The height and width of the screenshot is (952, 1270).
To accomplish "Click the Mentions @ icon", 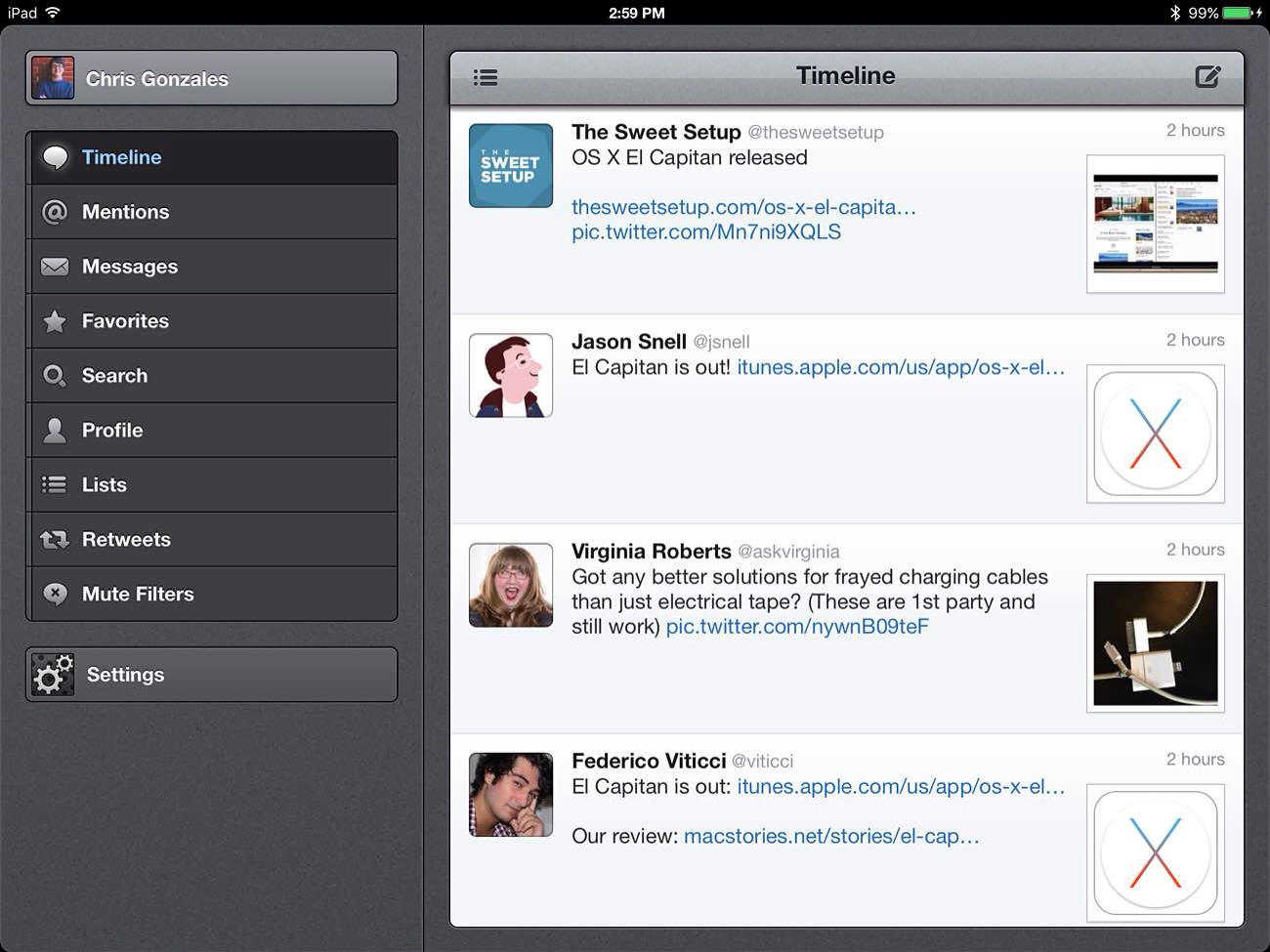I will point(55,212).
